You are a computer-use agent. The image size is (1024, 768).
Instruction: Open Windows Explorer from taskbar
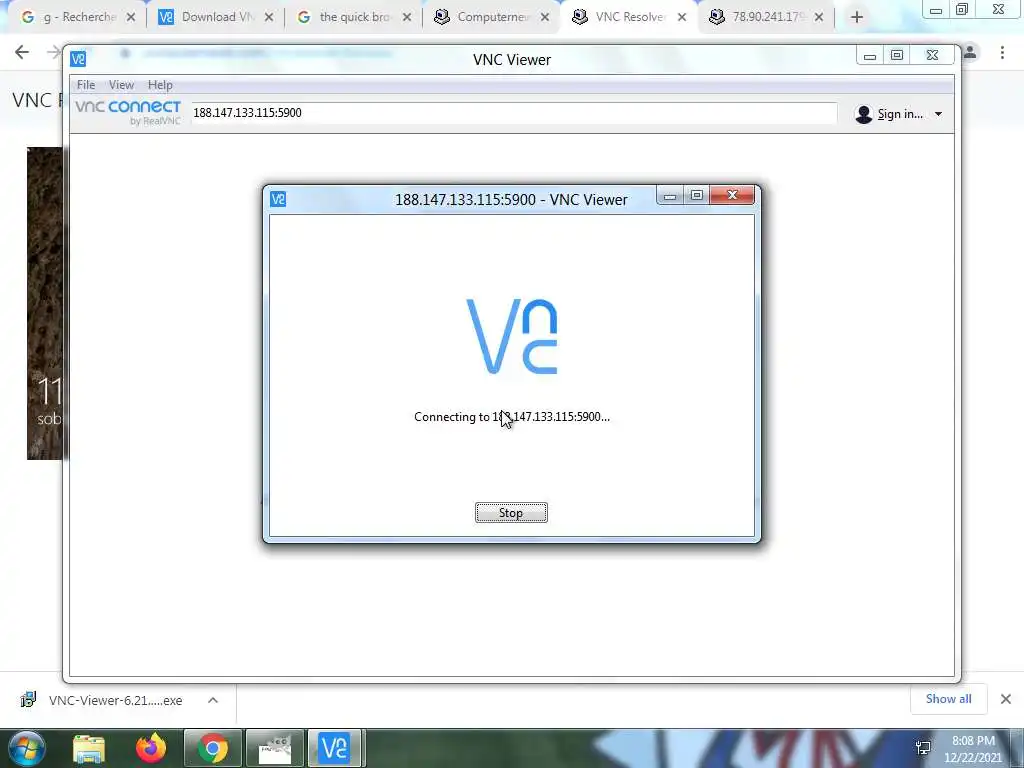tap(89, 748)
